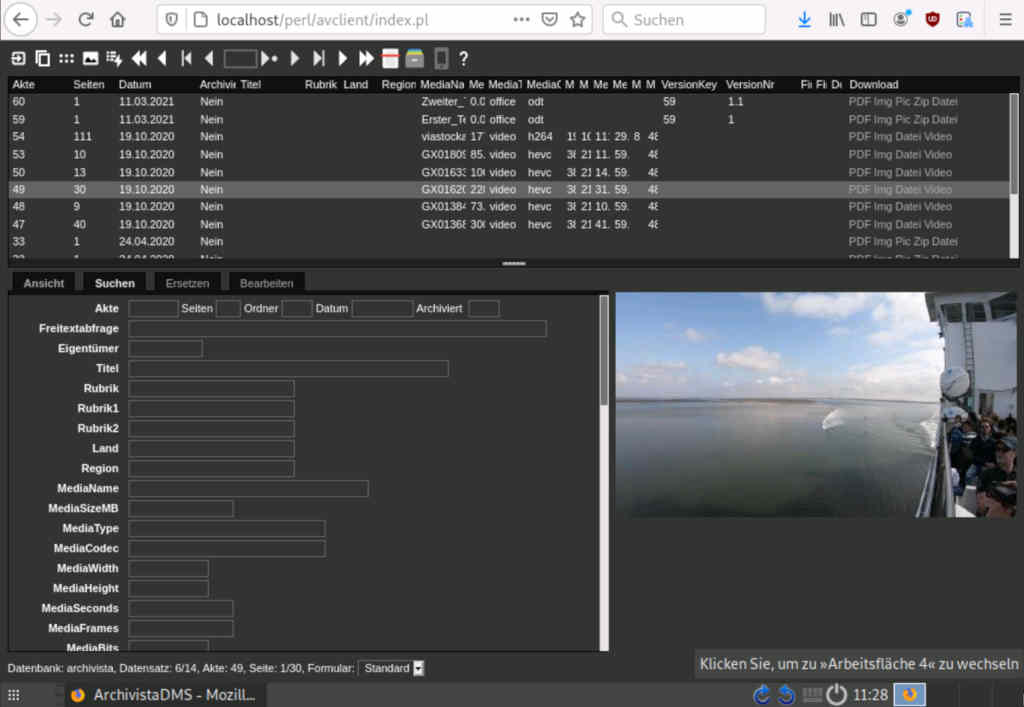Click the Video link for Akte 54
Image resolution: width=1024 pixels, height=707 pixels.
pyautogui.click(x=938, y=137)
